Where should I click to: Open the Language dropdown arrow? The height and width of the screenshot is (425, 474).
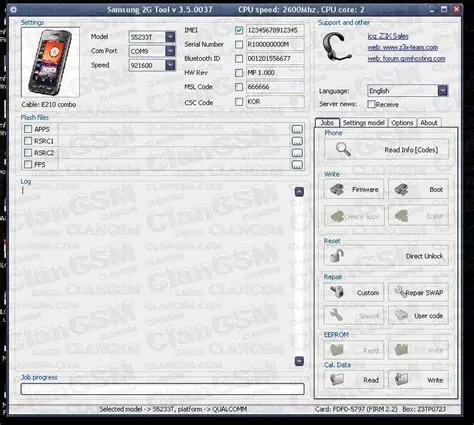coord(443,90)
